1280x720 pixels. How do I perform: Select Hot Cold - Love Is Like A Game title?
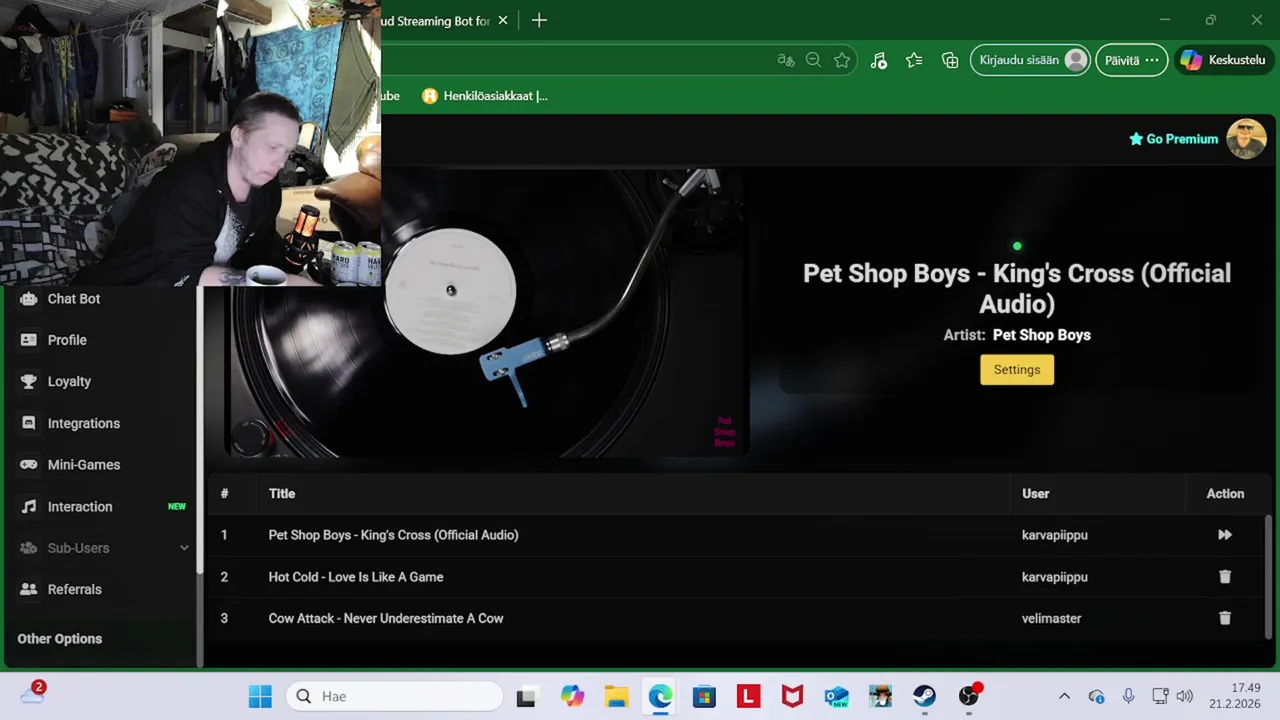356,577
